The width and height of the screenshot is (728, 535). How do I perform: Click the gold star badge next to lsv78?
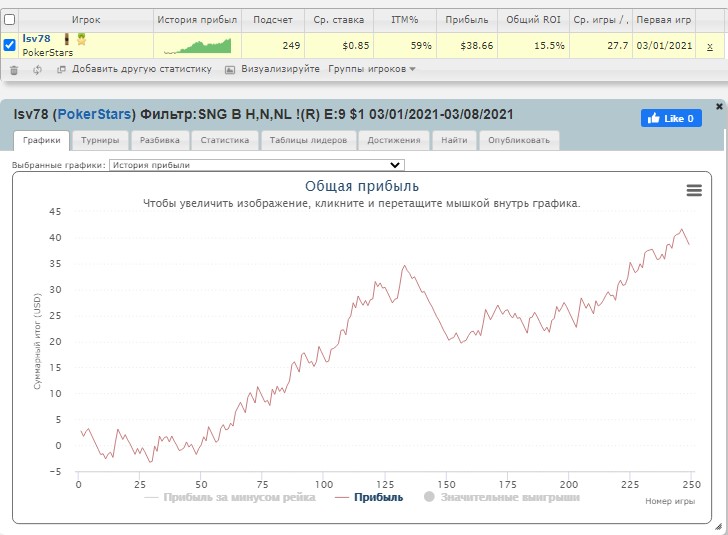[82, 39]
